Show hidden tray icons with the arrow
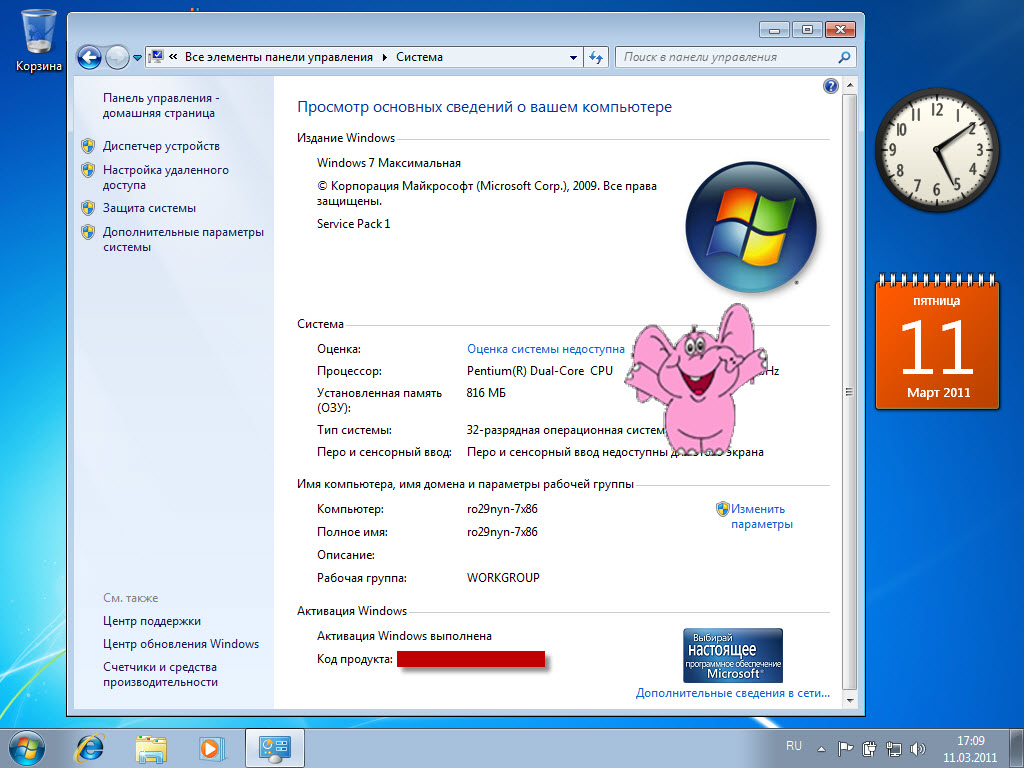Viewport: 1024px width, 768px height. tap(821, 748)
